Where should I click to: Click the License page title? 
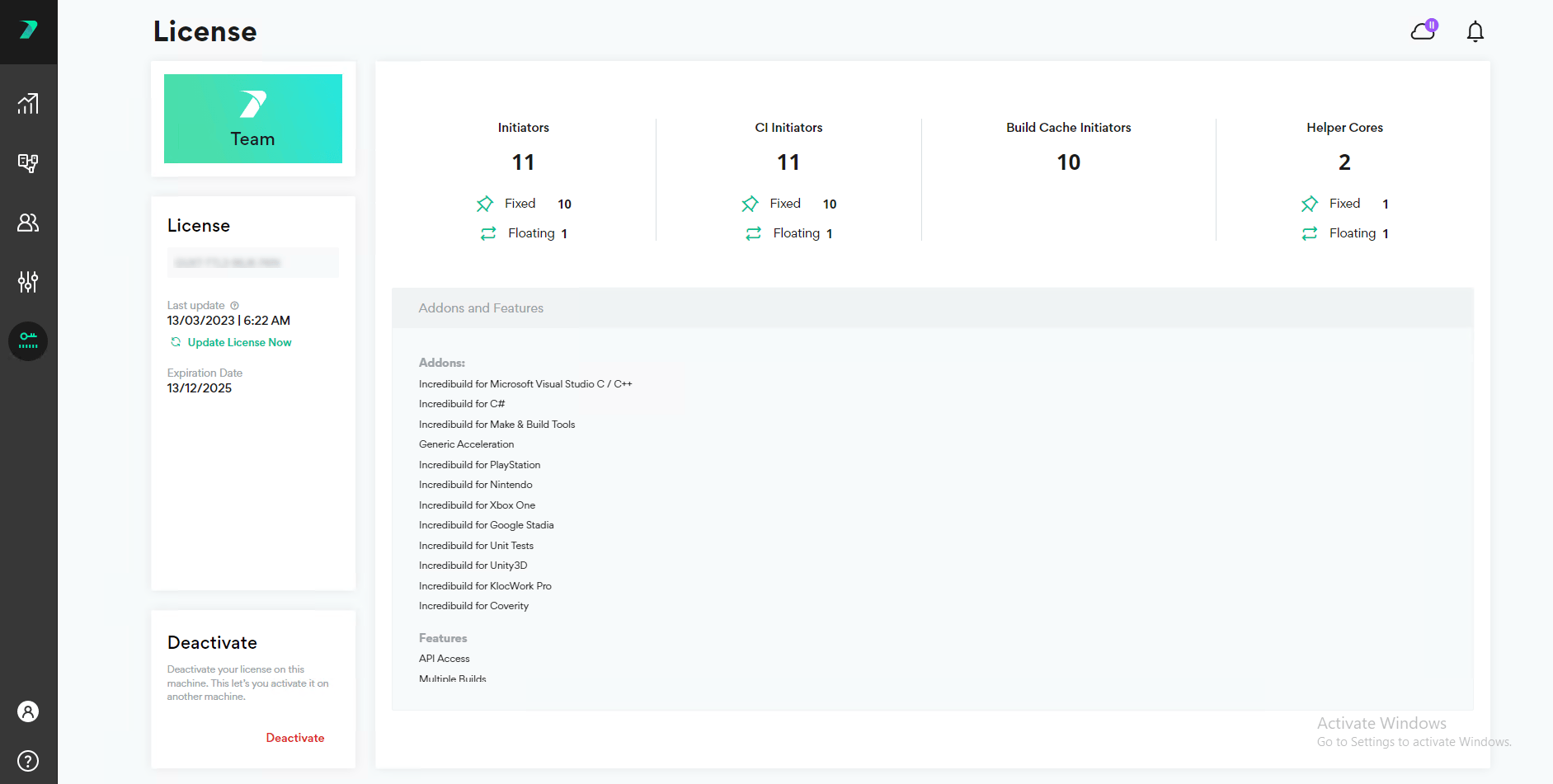tap(205, 31)
